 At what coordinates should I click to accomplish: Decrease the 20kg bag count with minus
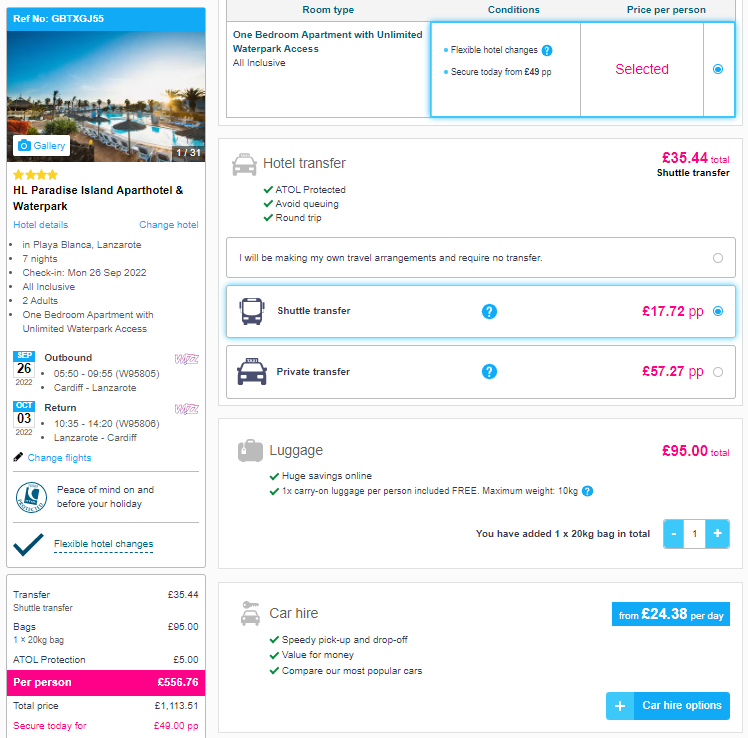(674, 534)
